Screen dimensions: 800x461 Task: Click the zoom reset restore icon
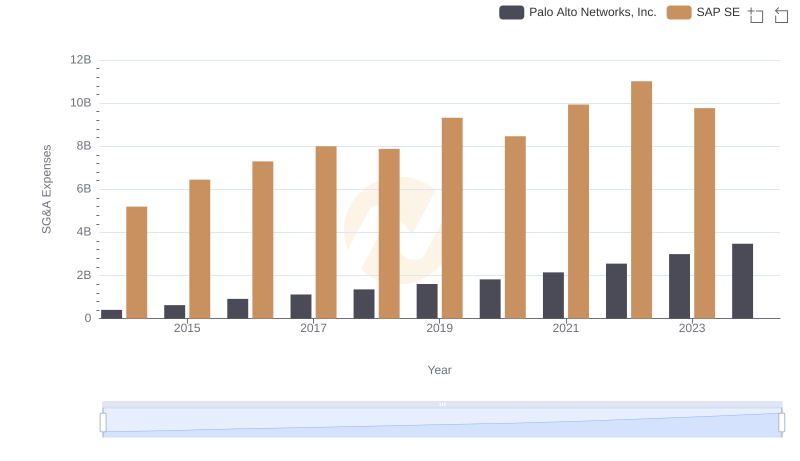pos(781,15)
